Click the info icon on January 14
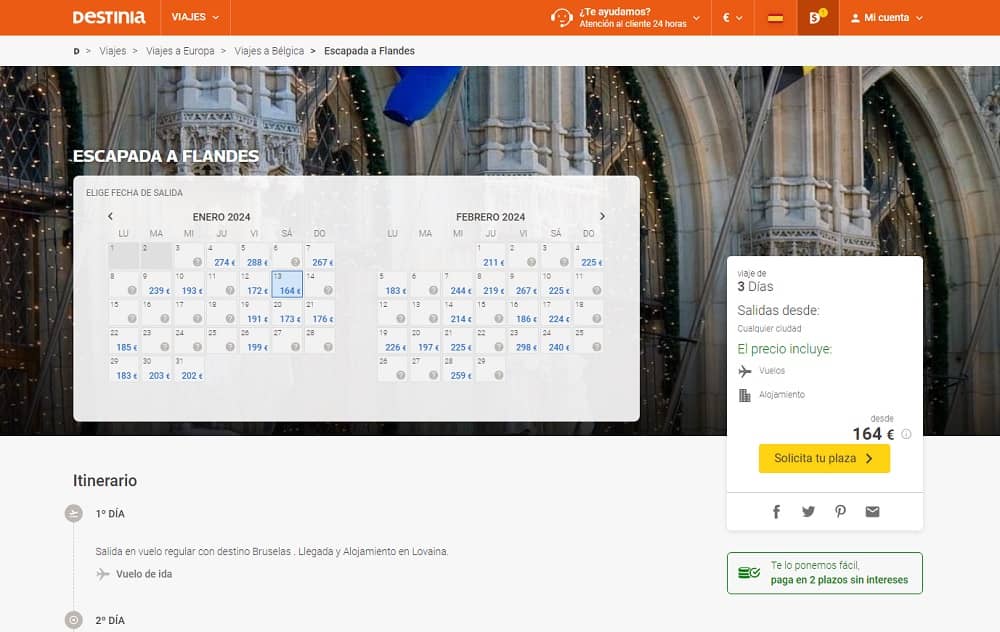Screen dimensions: 1000x632 [328, 290]
